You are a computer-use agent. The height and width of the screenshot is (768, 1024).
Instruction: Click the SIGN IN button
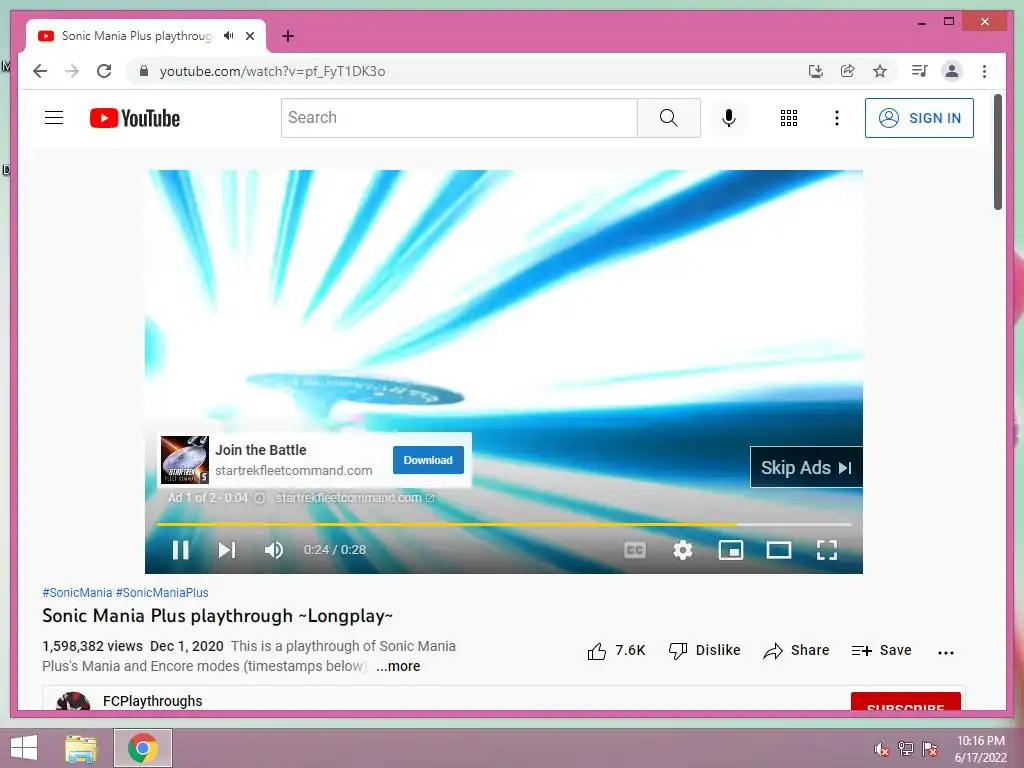(x=919, y=118)
